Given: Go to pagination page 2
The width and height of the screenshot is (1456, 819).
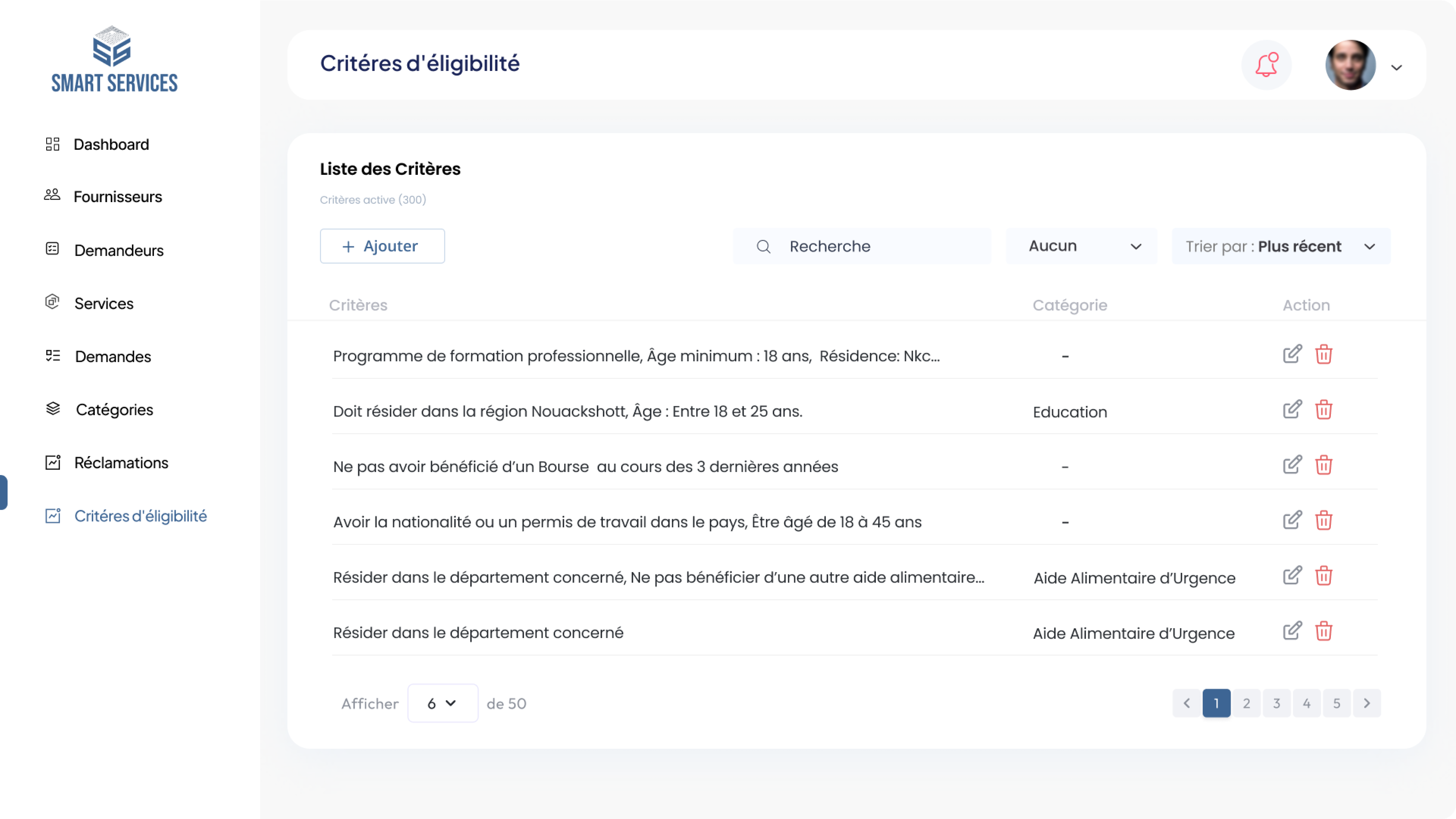Looking at the screenshot, I should click(x=1246, y=703).
